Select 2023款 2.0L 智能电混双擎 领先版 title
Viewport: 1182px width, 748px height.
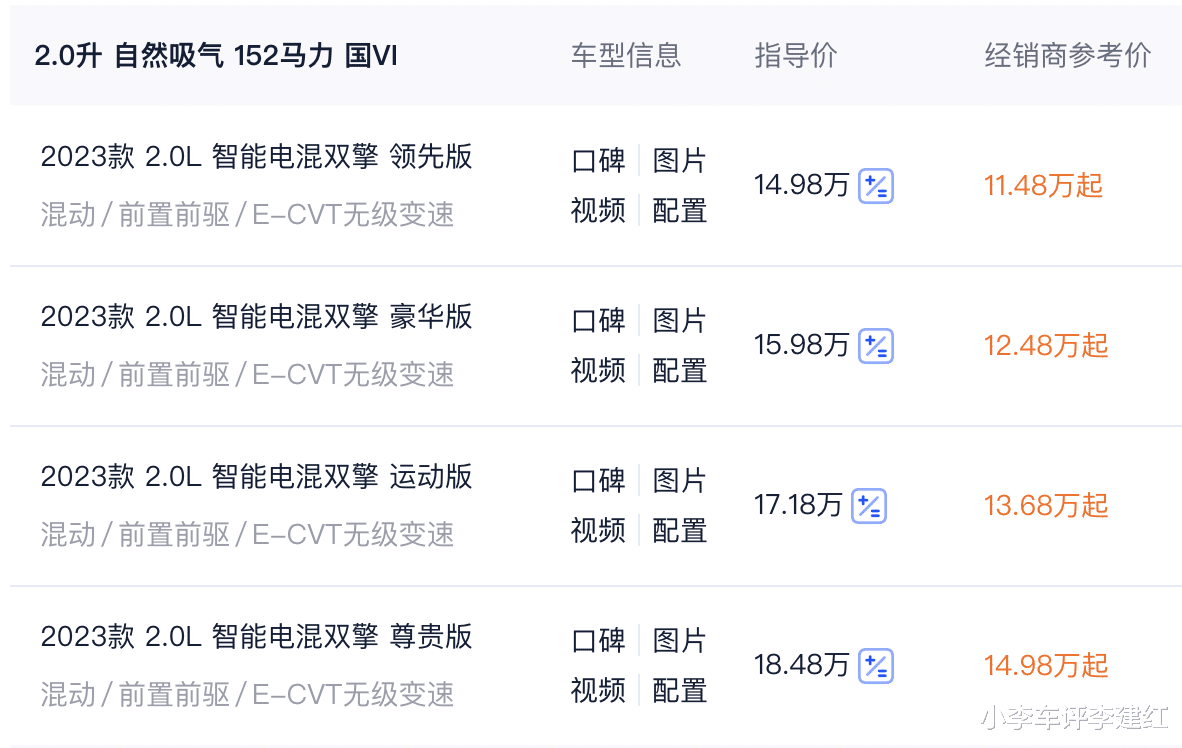coord(256,157)
